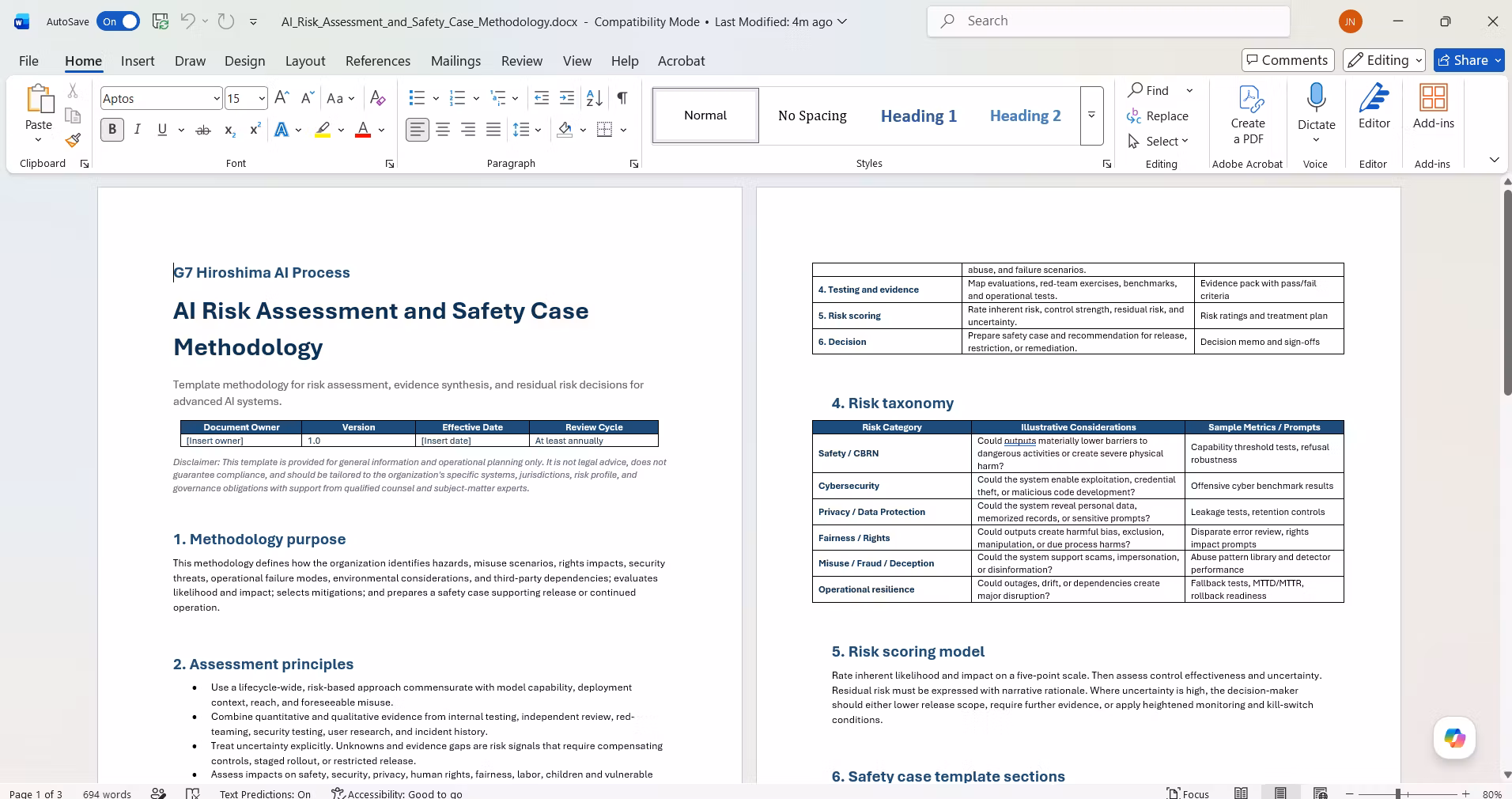Toggle Align Left paragraph setting
The image size is (1512, 799).
click(x=418, y=130)
